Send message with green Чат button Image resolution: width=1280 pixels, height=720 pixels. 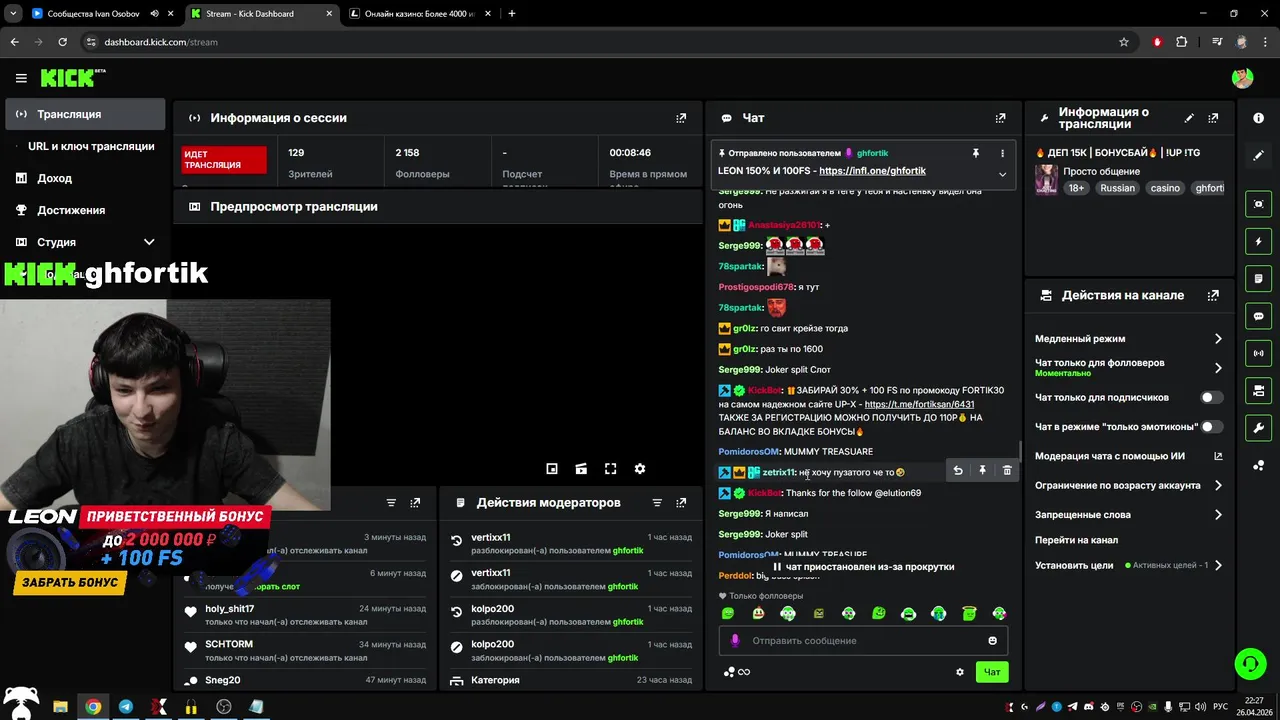point(992,672)
